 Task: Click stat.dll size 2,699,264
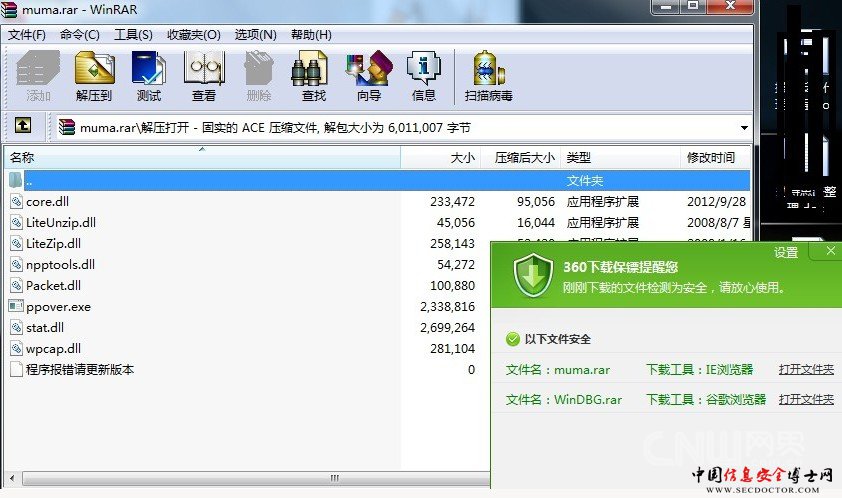(448, 327)
